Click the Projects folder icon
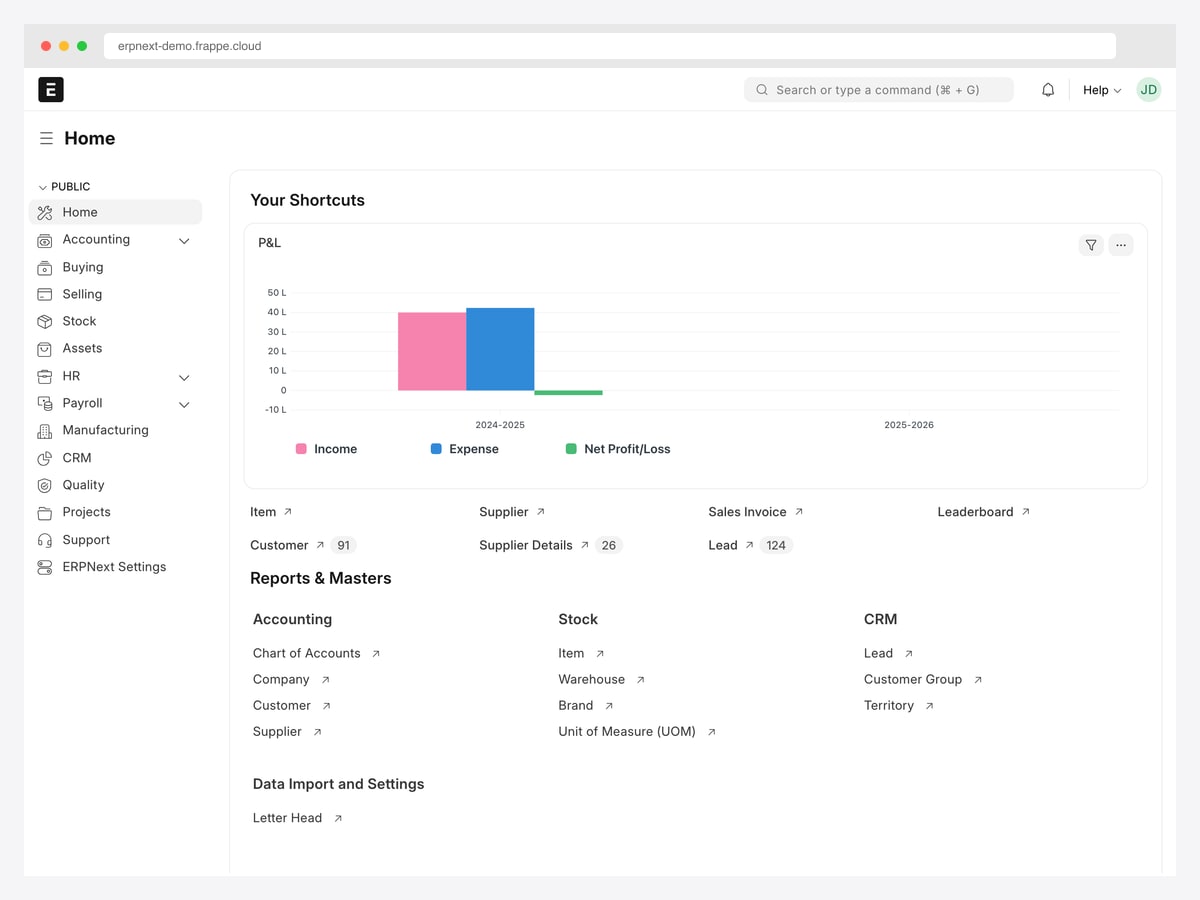 pyautogui.click(x=44, y=513)
